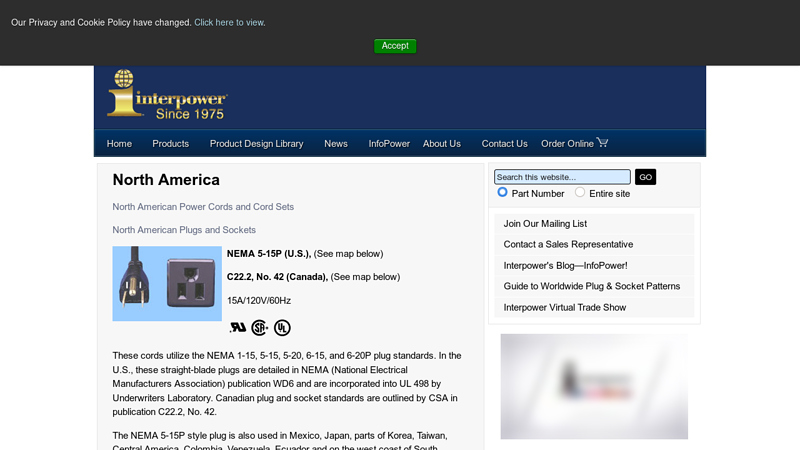
Task: Open the shopping cart icon
Action: point(602,143)
